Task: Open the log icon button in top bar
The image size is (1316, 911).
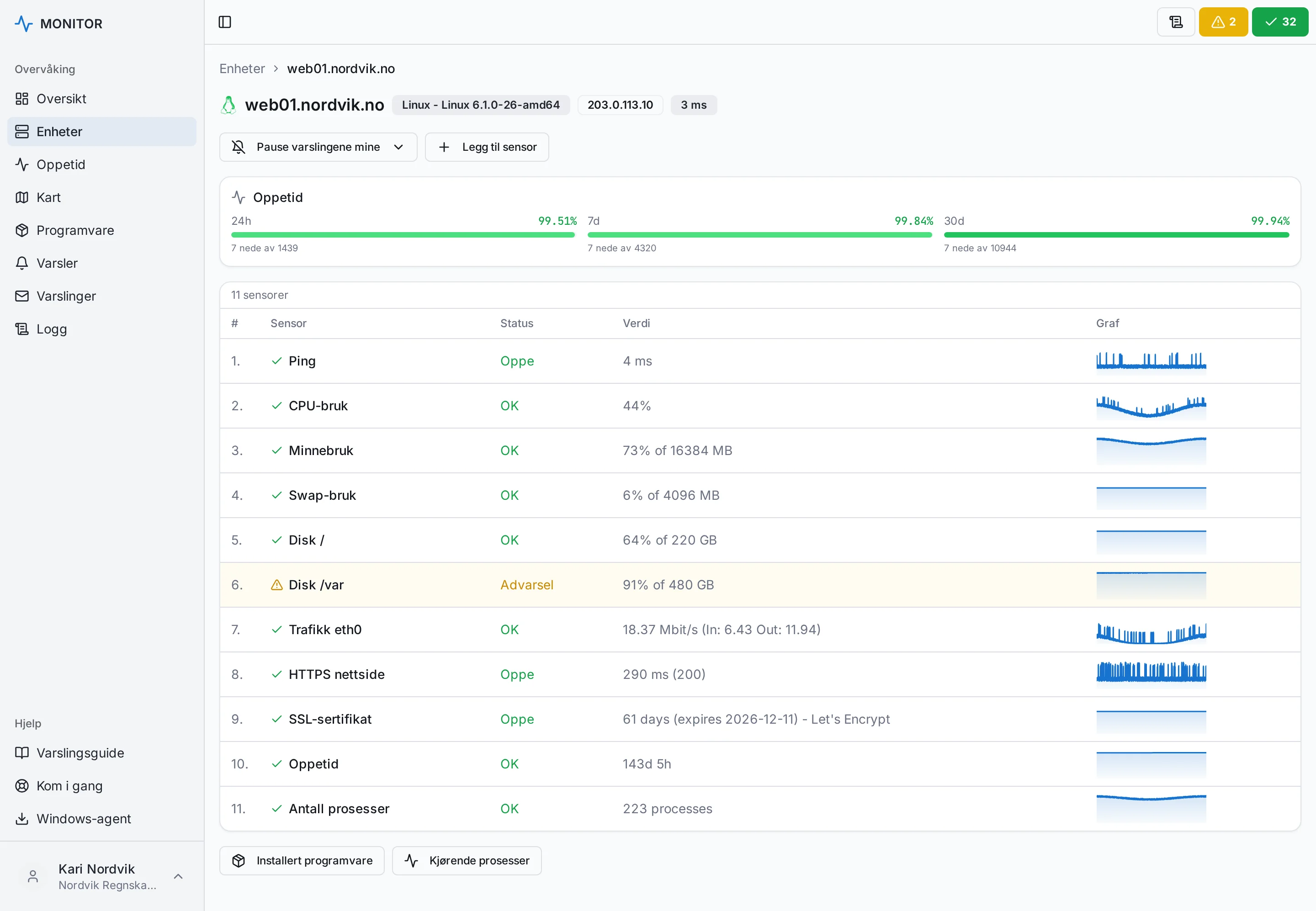Action: pyautogui.click(x=1176, y=22)
